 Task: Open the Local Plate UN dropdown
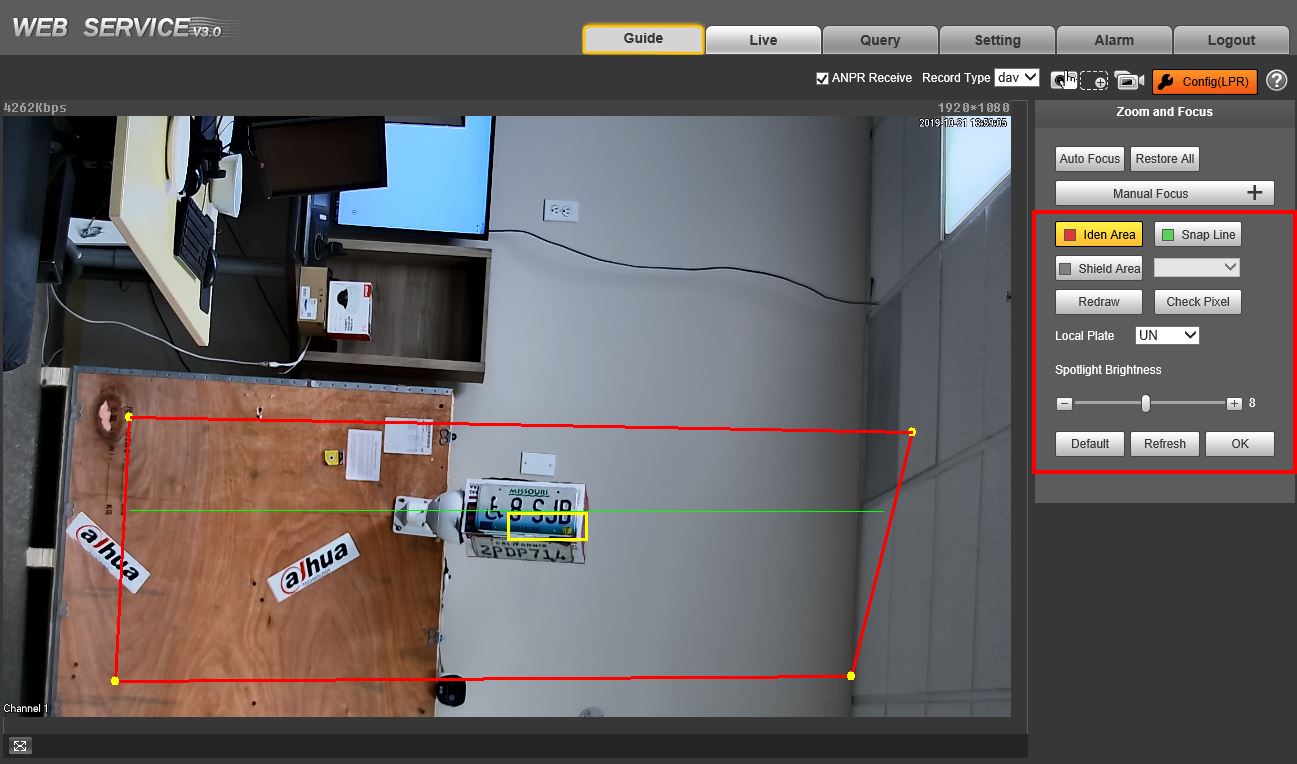(1167, 336)
